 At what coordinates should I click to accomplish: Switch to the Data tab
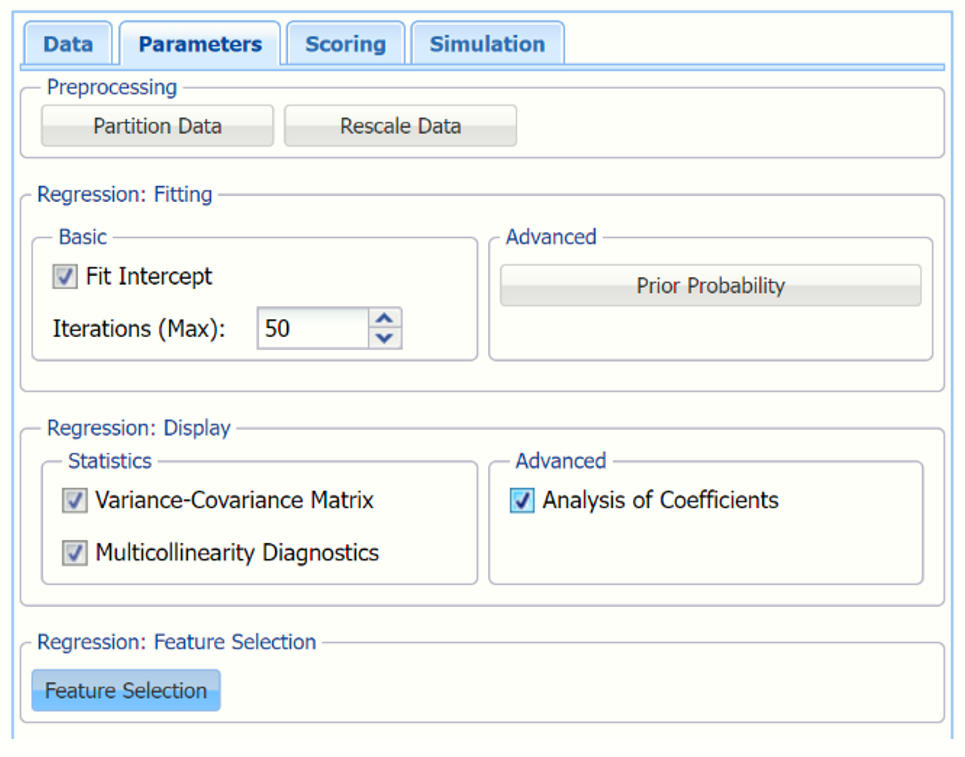[x=68, y=44]
